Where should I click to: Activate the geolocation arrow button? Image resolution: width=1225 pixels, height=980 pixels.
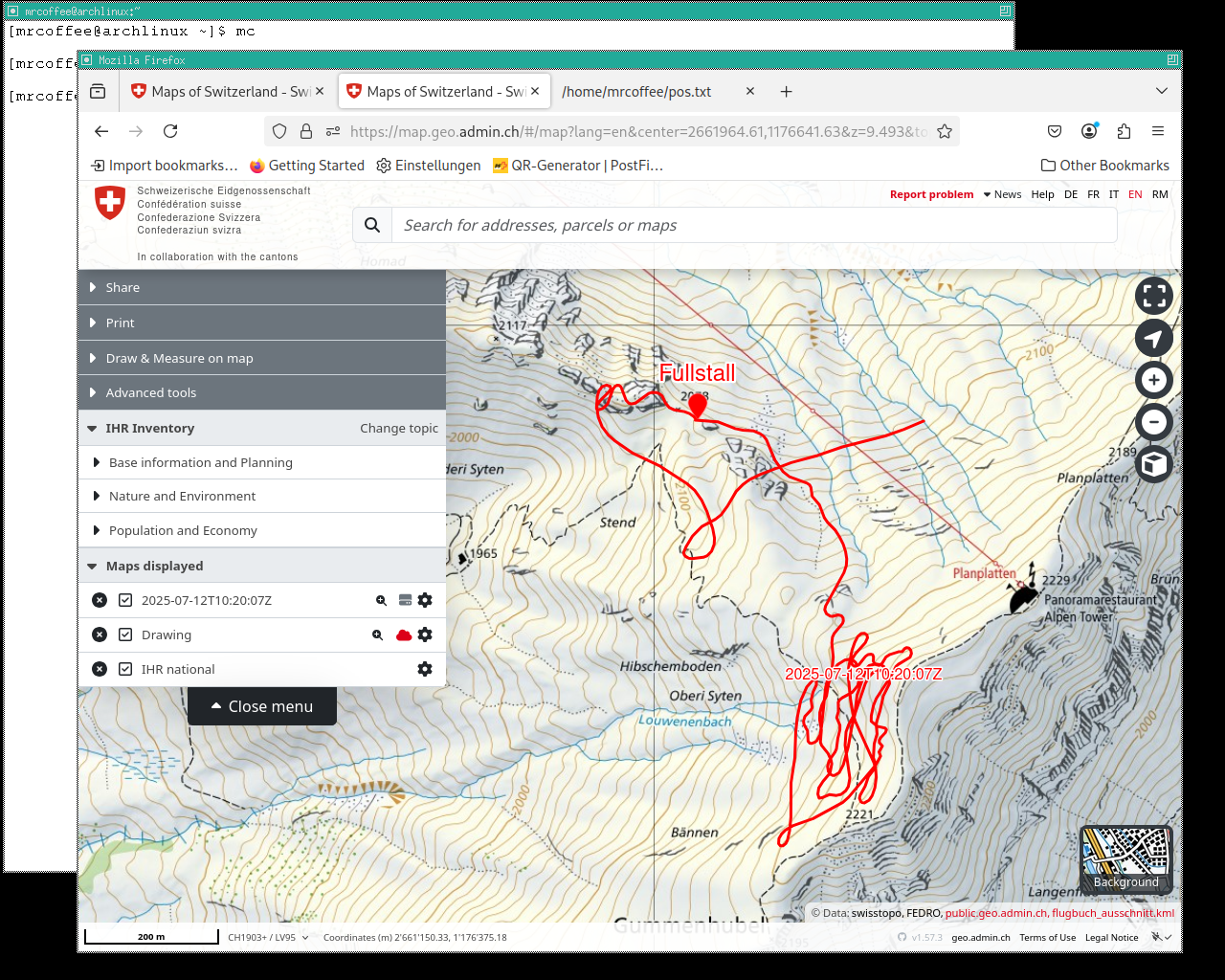[x=1154, y=338]
